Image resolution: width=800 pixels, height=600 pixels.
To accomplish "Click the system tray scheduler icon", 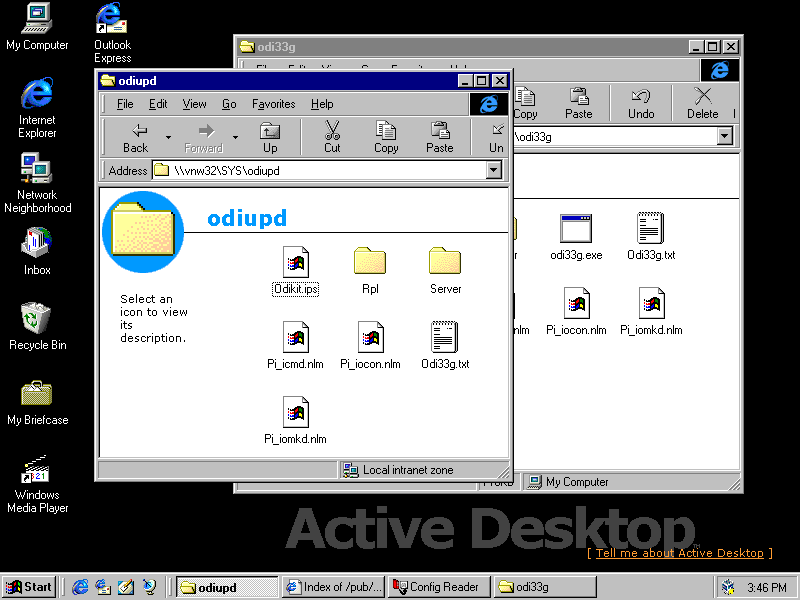I will 729,587.
